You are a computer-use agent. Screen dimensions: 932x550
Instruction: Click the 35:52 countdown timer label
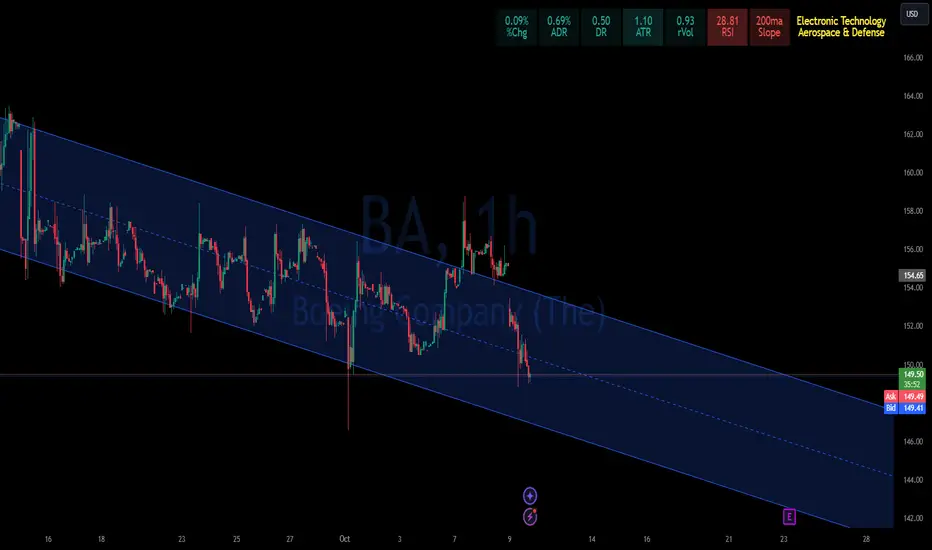[x=913, y=385]
